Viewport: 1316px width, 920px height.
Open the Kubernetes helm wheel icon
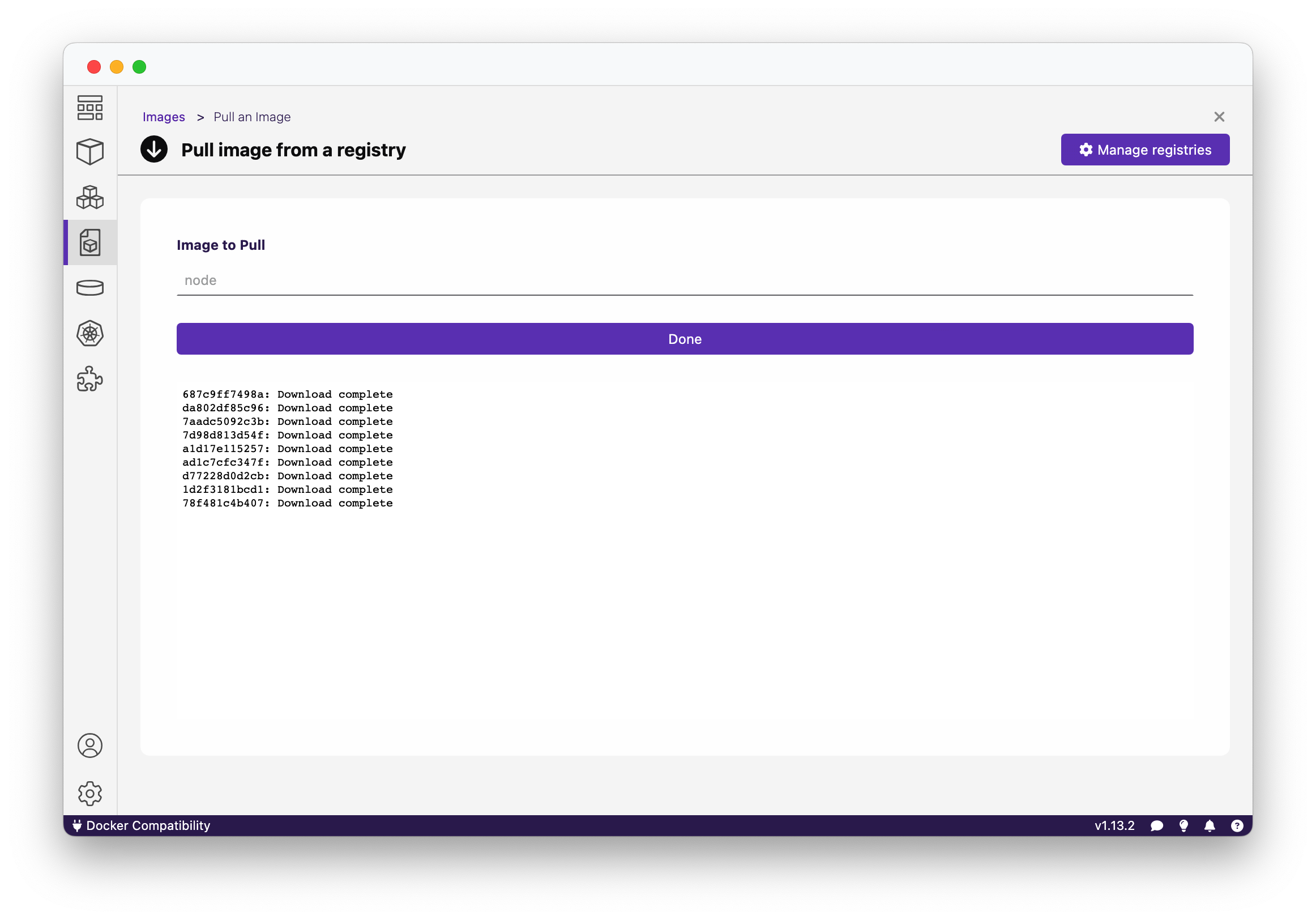(x=90, y=334)
